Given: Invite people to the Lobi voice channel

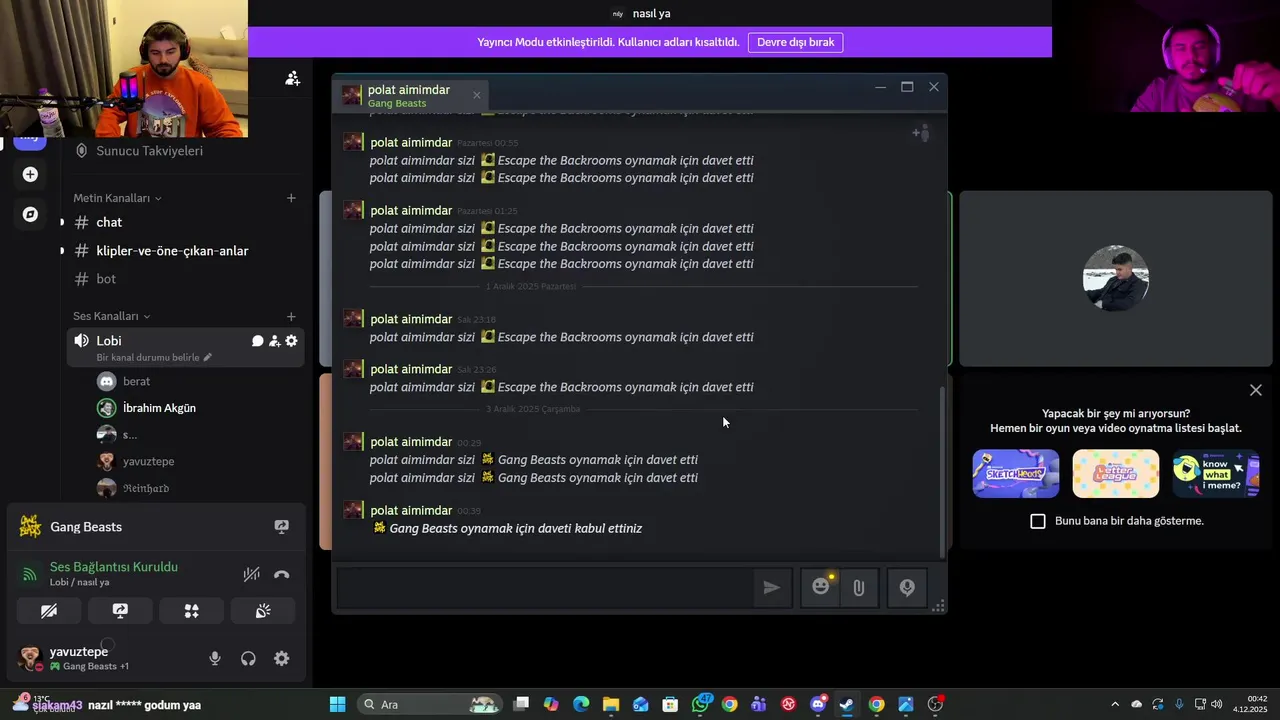Looking at the screenshot, I should pyautogui.click(x=274, y=341).
